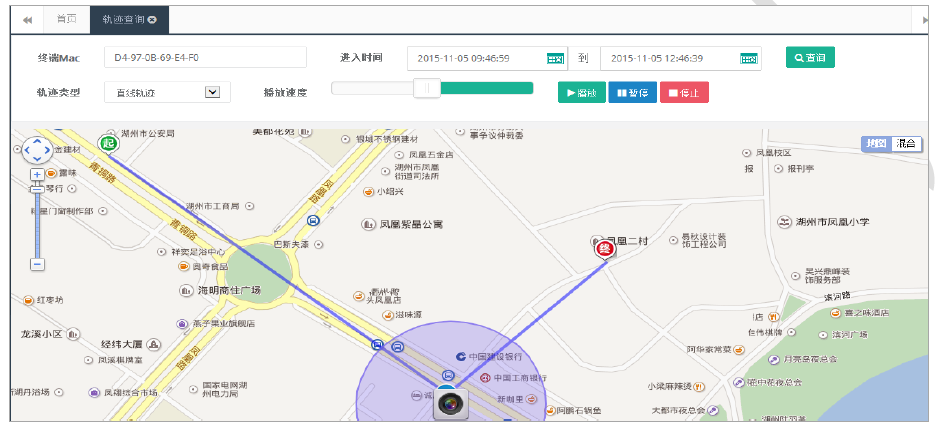
Task: Switch to the 首页 tab
Action: 66,19
